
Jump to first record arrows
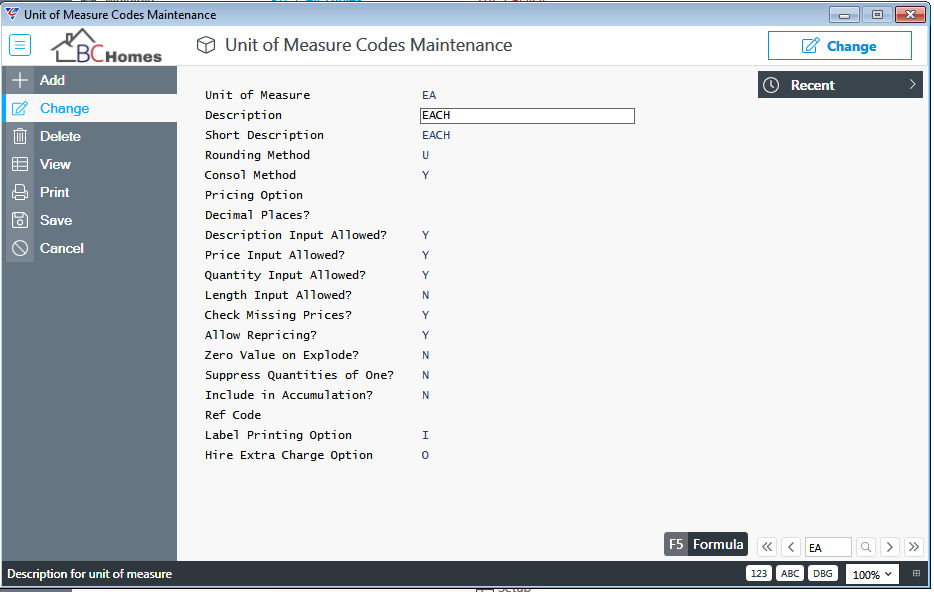pos(767,547)
